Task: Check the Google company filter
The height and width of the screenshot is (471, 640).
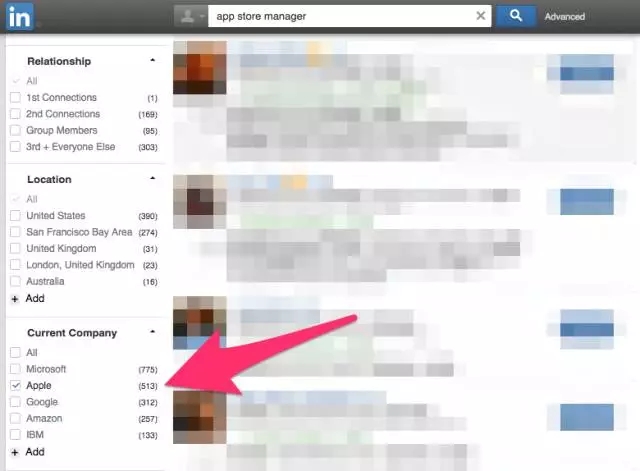Action: 15,402
